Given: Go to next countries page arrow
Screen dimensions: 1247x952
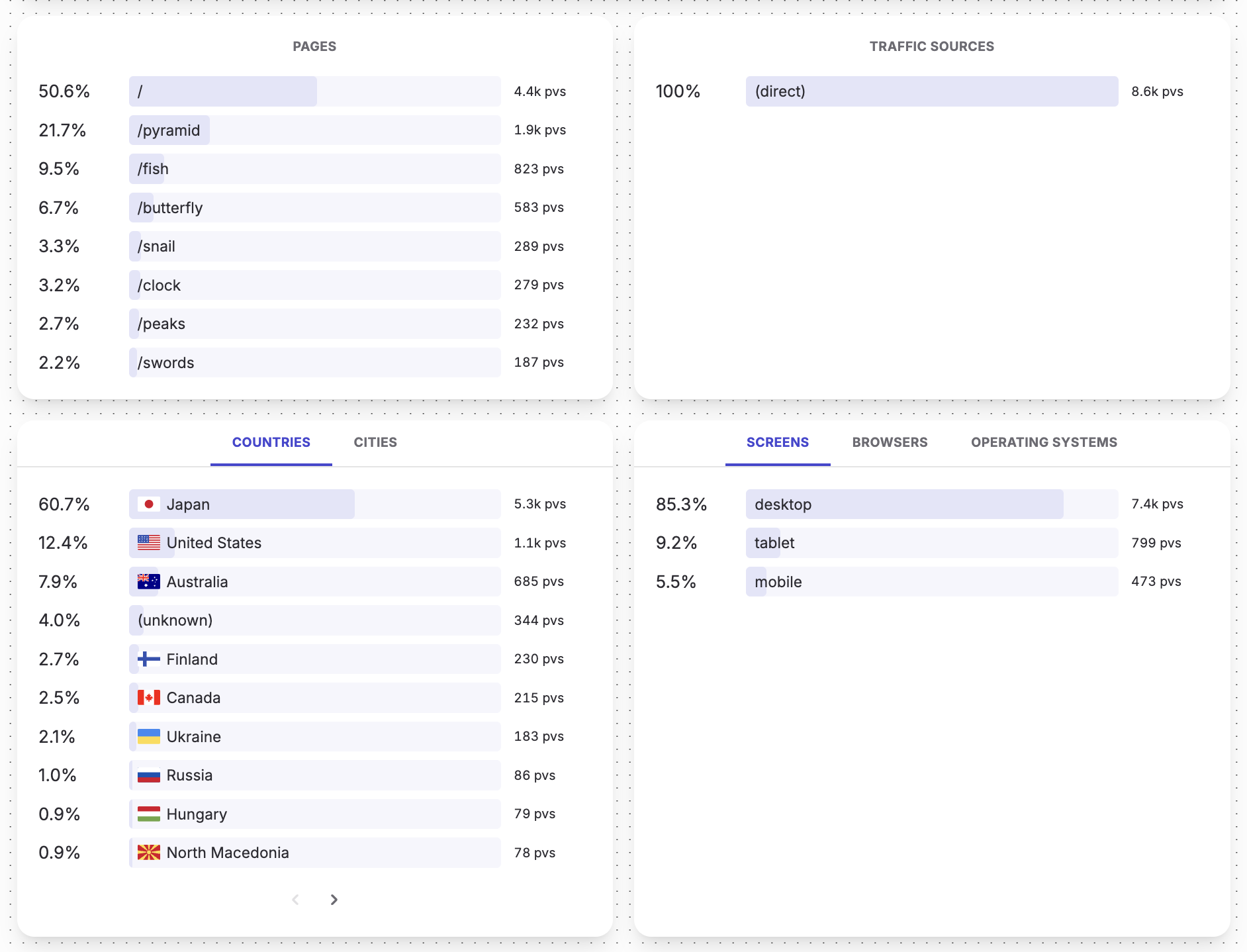Looking at the screenshot, I should click(334, 900).
